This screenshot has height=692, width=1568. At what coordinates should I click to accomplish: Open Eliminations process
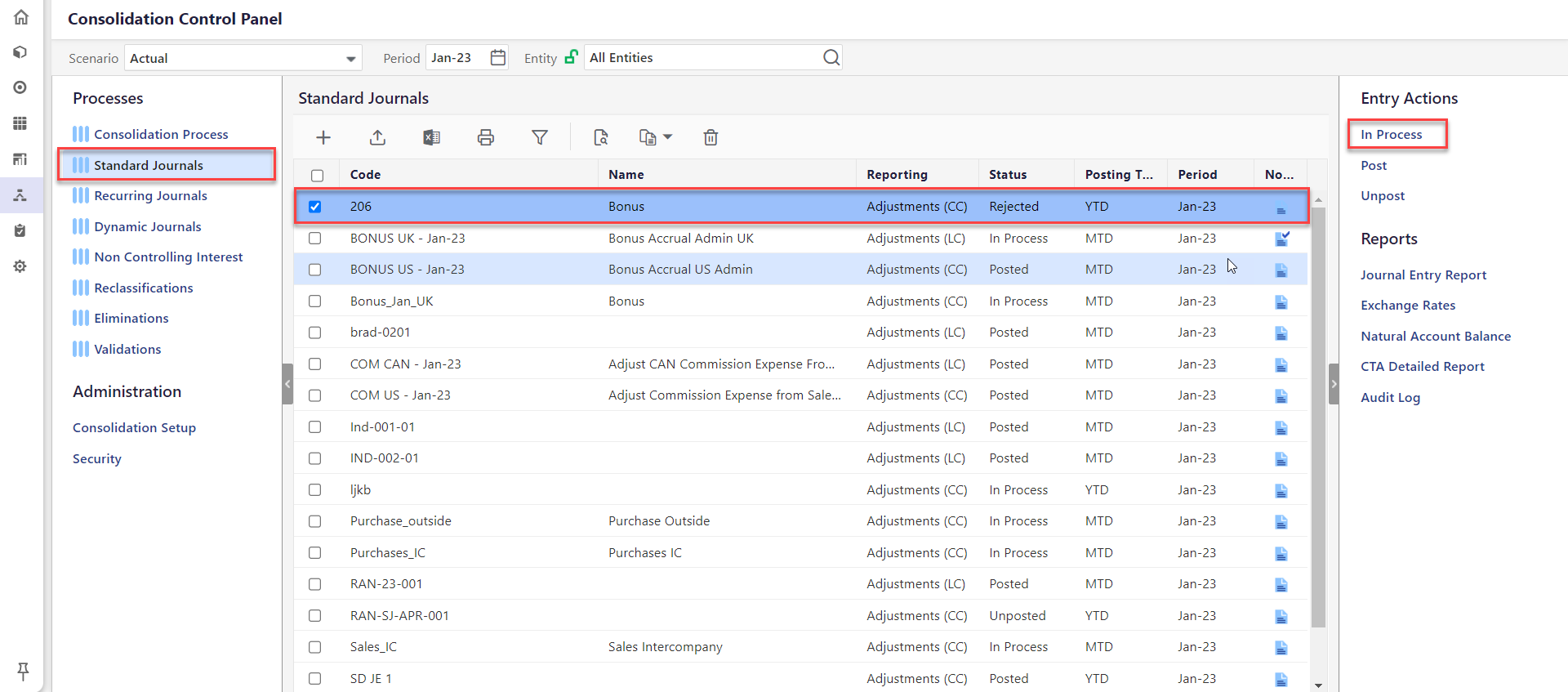(131, 318)
